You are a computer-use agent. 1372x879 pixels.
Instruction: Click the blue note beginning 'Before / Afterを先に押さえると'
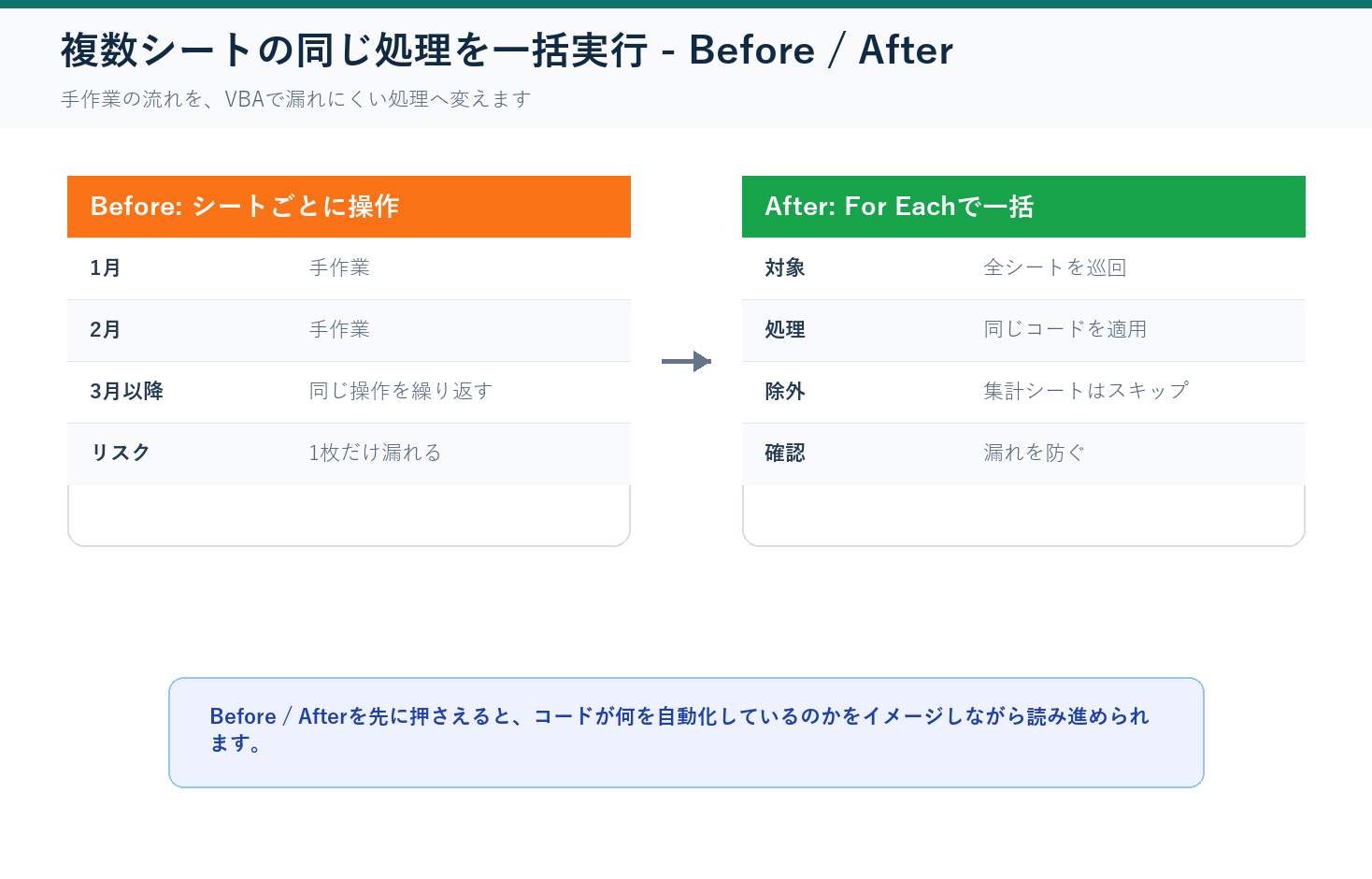pos(686,732)
